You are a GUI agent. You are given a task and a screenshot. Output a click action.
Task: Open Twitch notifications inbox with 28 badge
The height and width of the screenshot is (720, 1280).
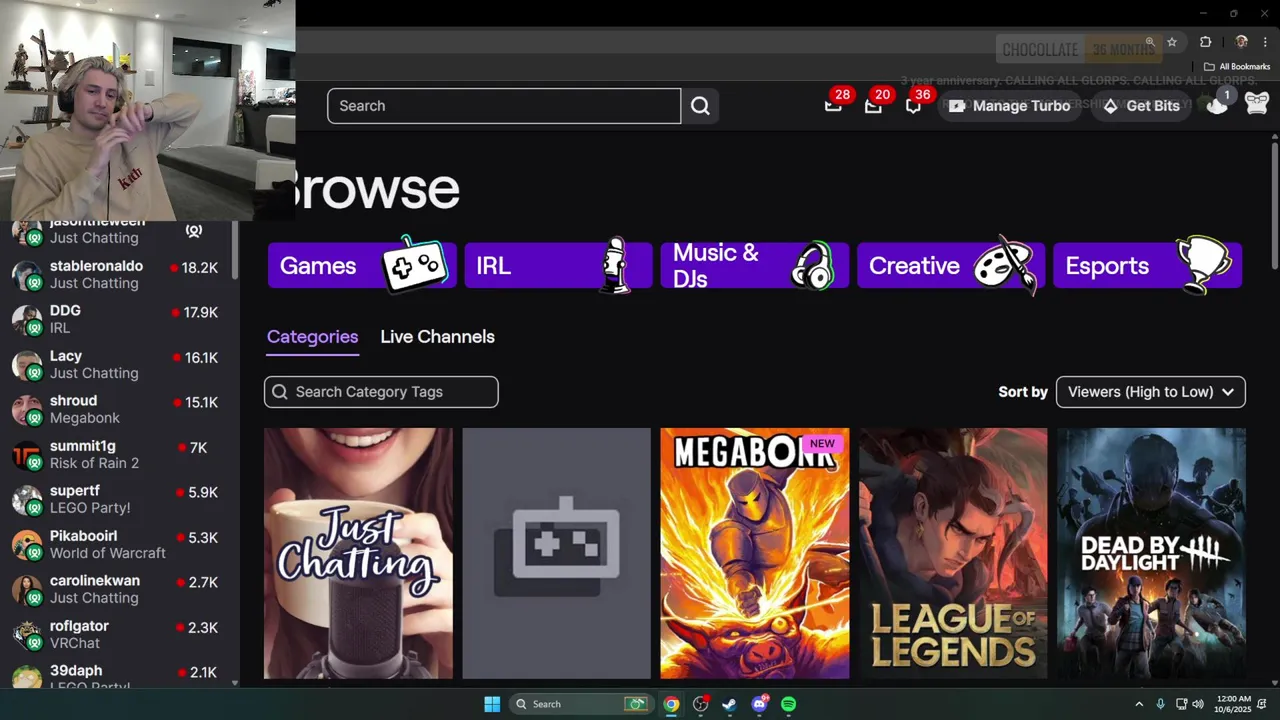pyautogui.click(x=833, y=105)
